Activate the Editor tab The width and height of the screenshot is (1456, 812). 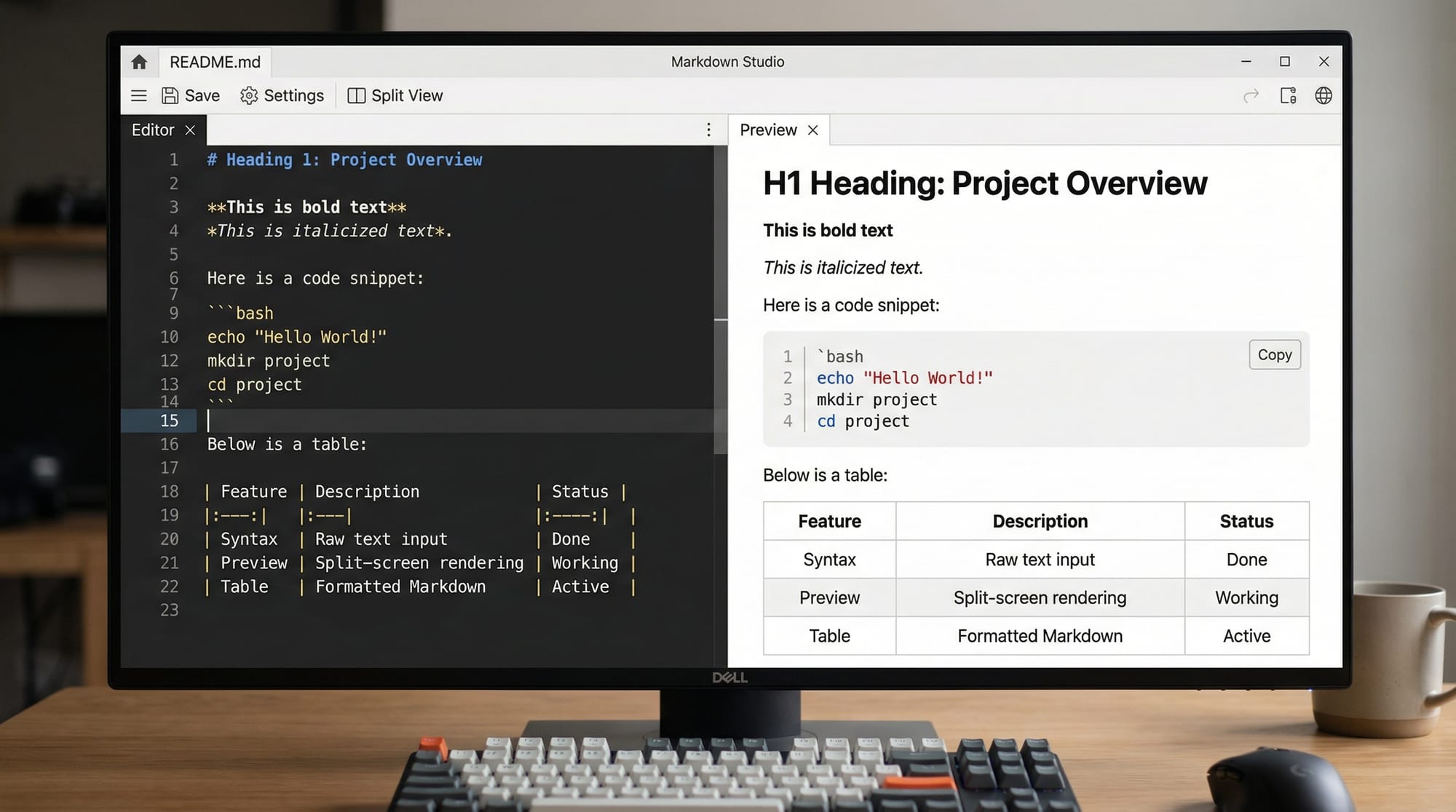pyautogui.click(x=152, y=130)
